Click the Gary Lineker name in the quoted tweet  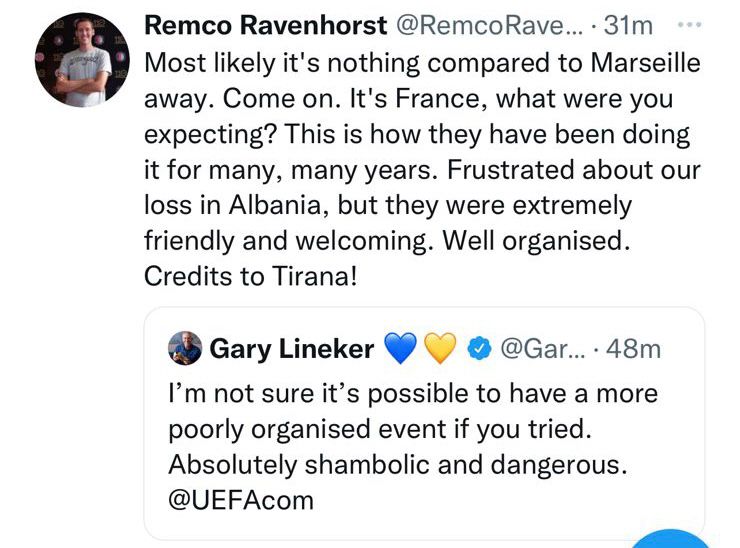(292, 349)
